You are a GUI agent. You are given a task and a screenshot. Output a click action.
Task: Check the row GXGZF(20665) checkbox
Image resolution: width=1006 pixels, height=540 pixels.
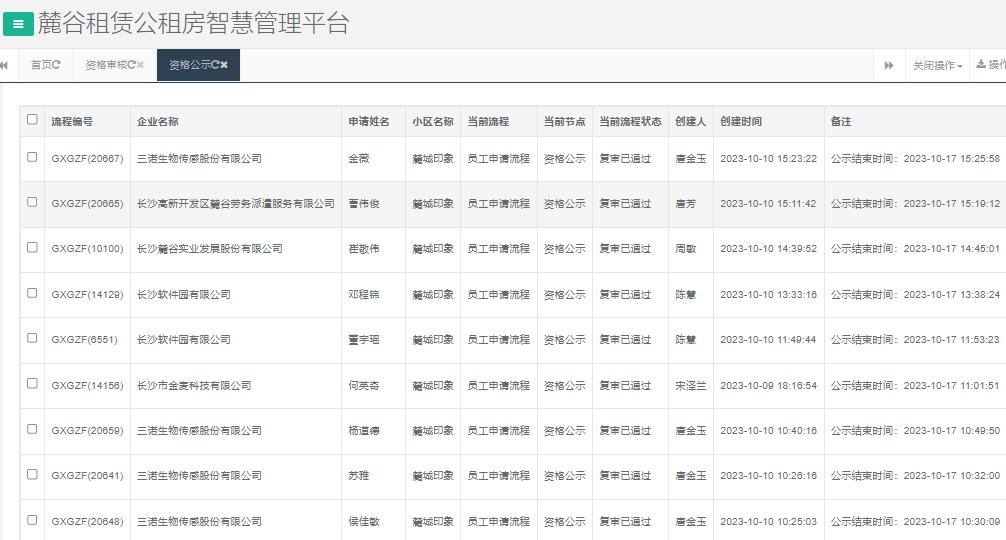click(x=32, y=202)
